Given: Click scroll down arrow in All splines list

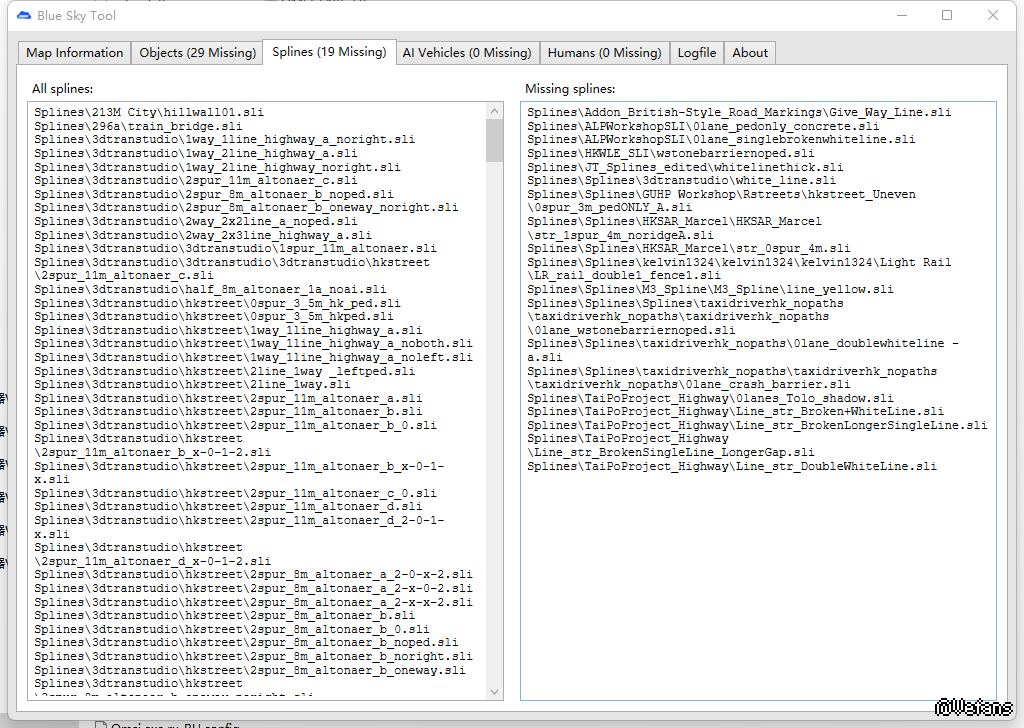Looking at the screenshot, I should [494, 691].
